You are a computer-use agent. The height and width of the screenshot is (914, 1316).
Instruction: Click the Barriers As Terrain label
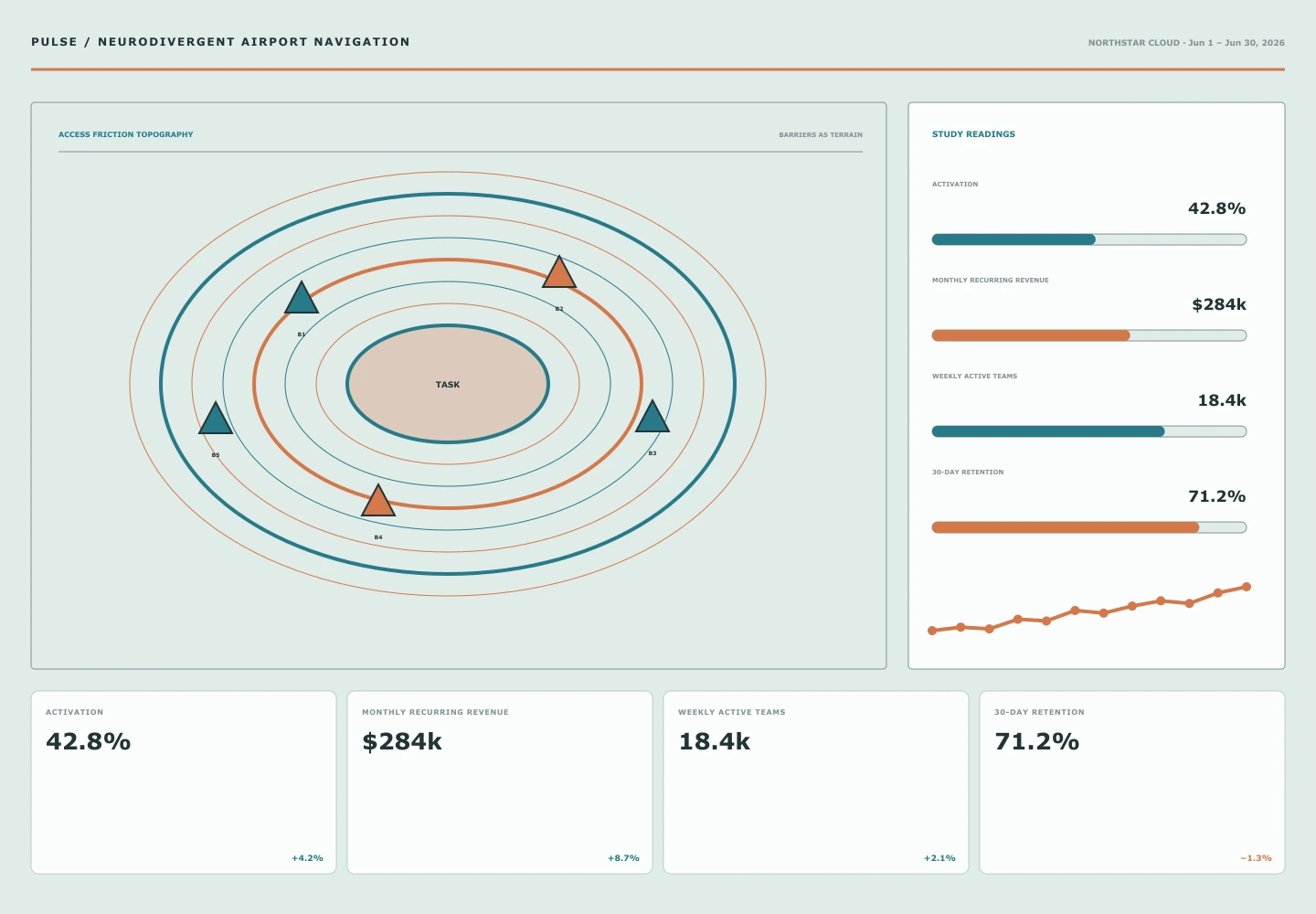pyautogui.click(x=821, y=134)
